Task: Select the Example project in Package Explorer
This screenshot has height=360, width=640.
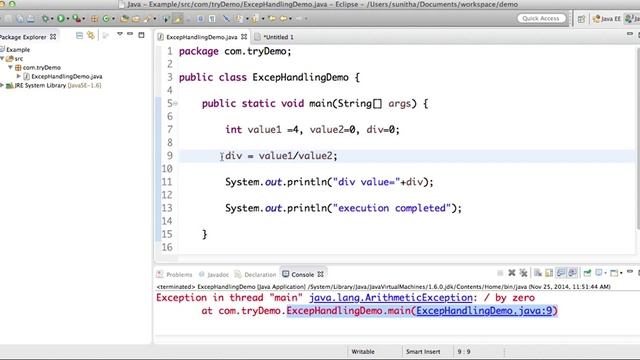Action: [x=18, y=49]
